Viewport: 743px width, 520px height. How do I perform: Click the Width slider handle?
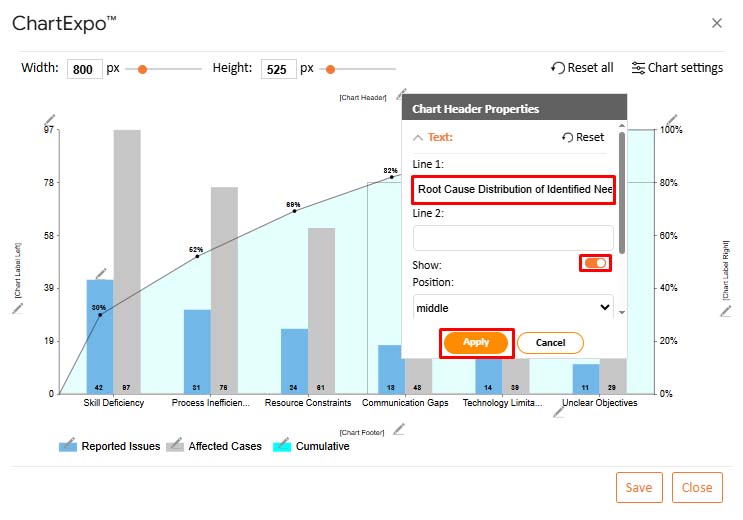pyautogui.click(x=143, y=69)
